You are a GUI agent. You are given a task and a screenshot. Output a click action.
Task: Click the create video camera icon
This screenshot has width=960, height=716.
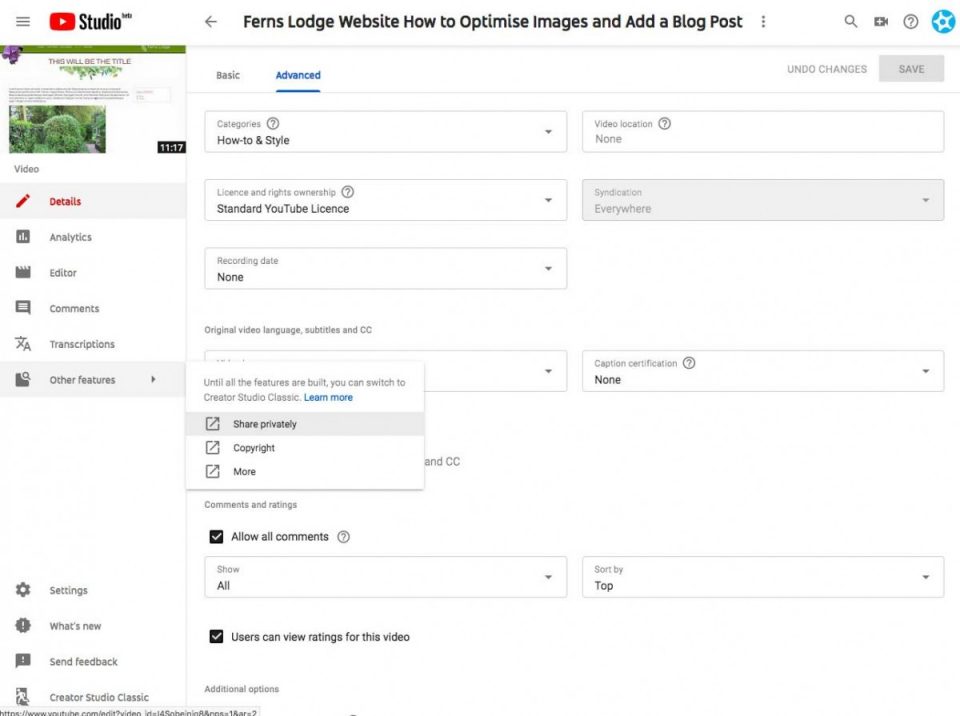(x=880, y=21)
